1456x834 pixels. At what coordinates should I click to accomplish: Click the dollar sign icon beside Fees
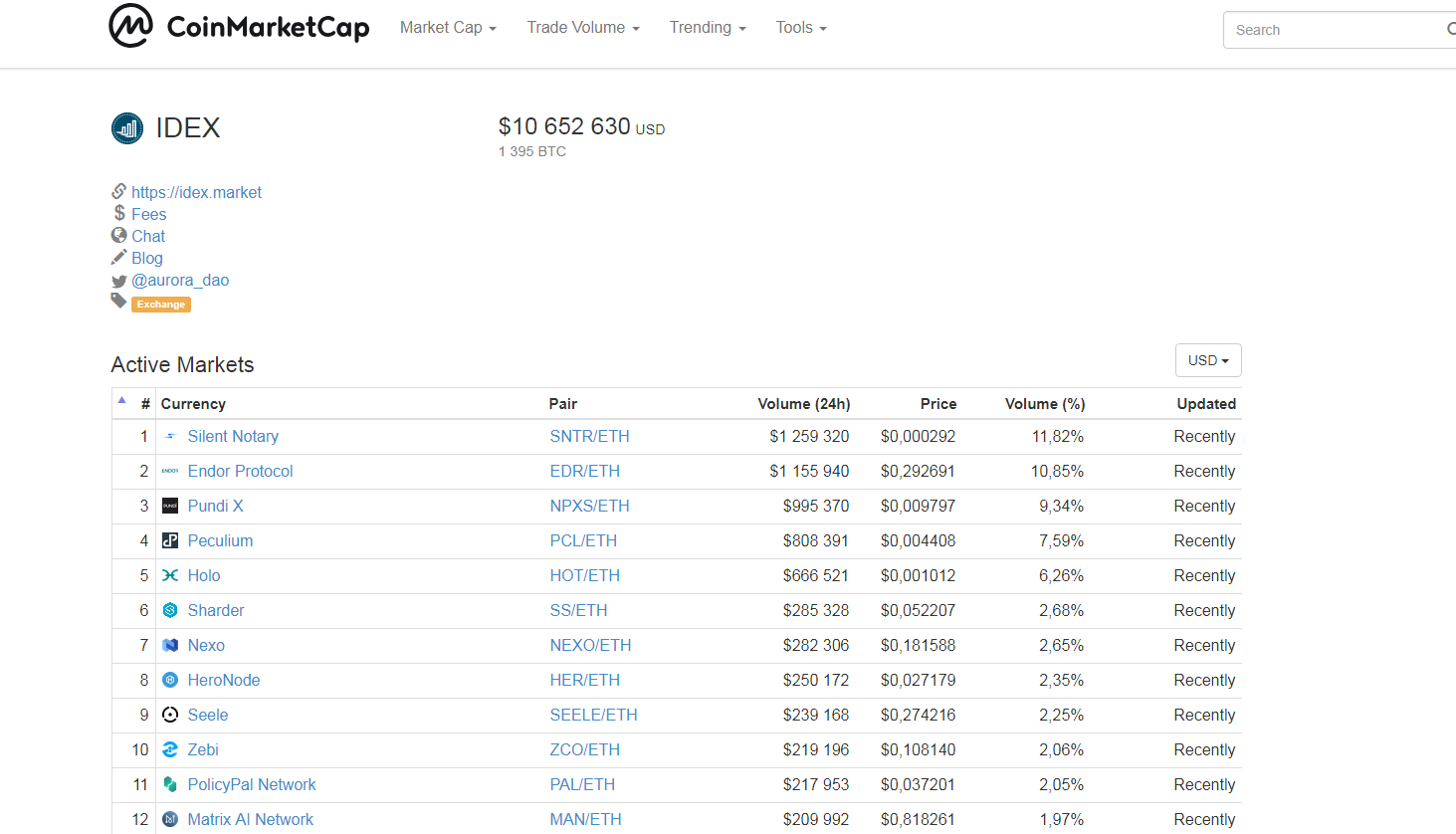pyautogui.click(x=119, y=213)
